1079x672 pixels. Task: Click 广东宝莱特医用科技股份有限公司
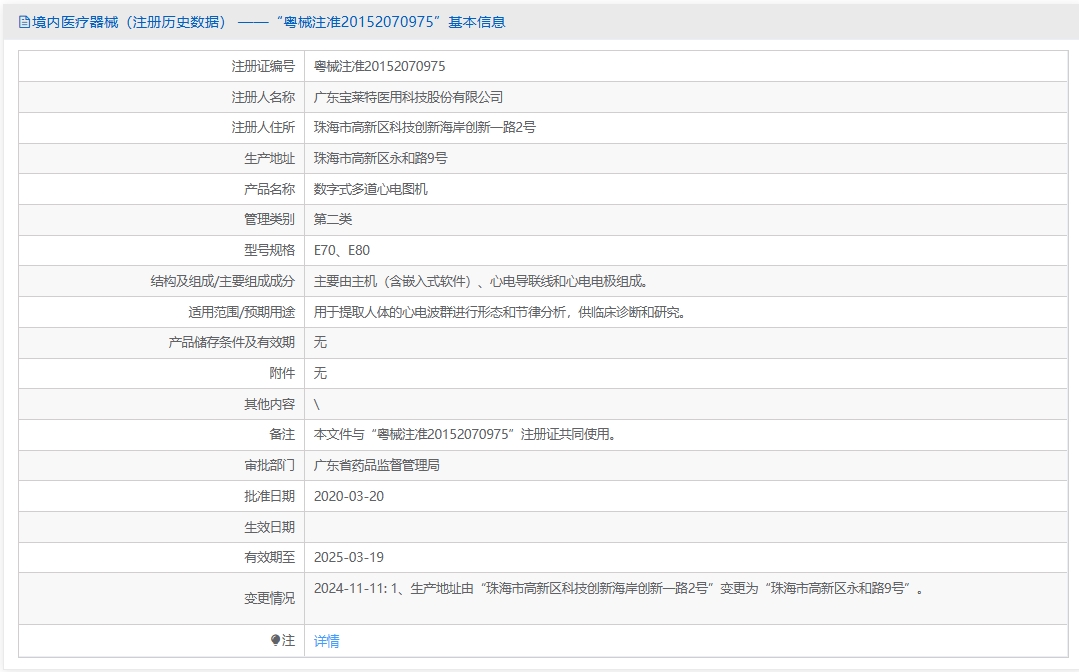[408, 97]
